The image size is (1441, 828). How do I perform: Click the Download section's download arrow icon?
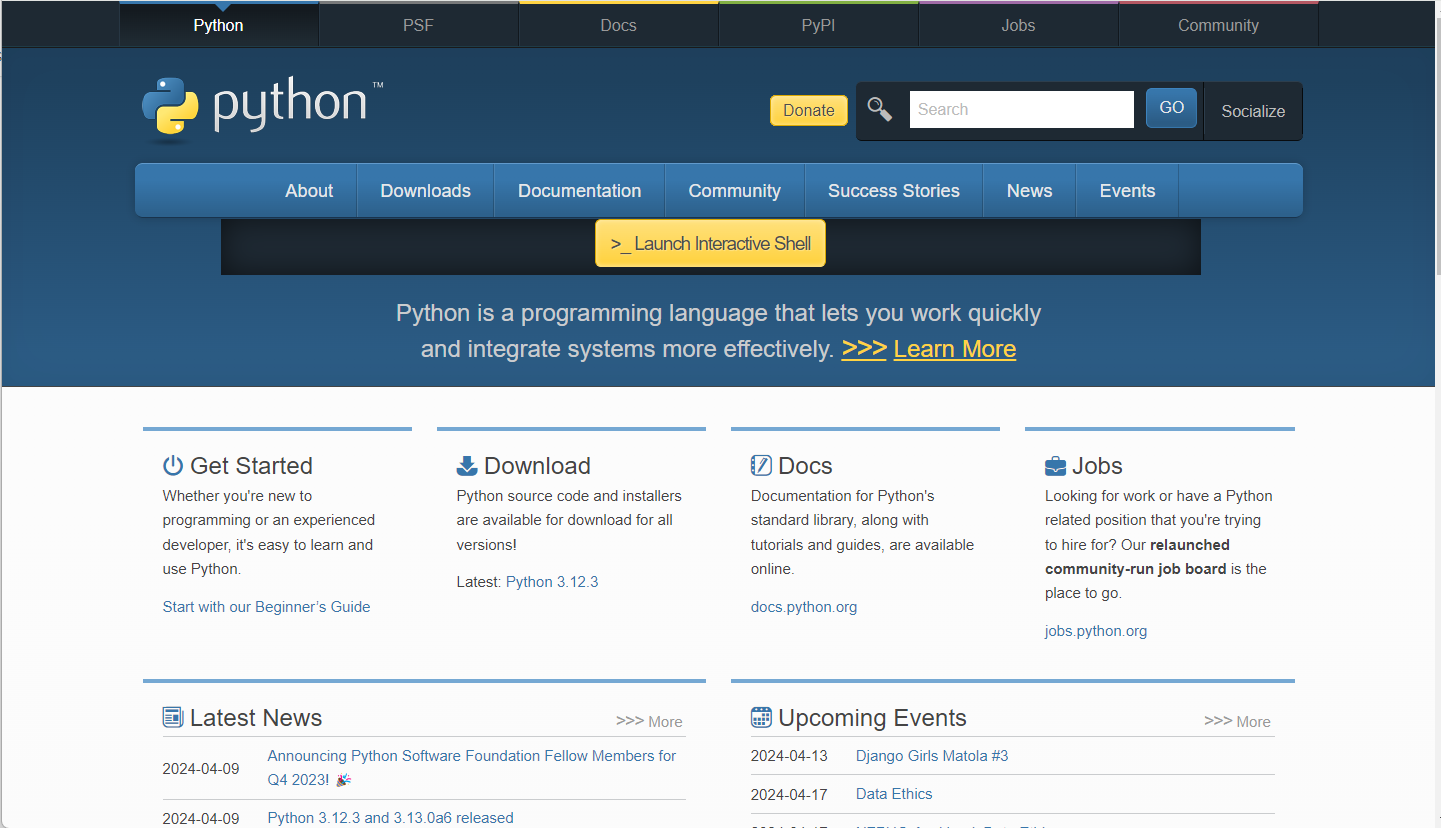point(466,464)
